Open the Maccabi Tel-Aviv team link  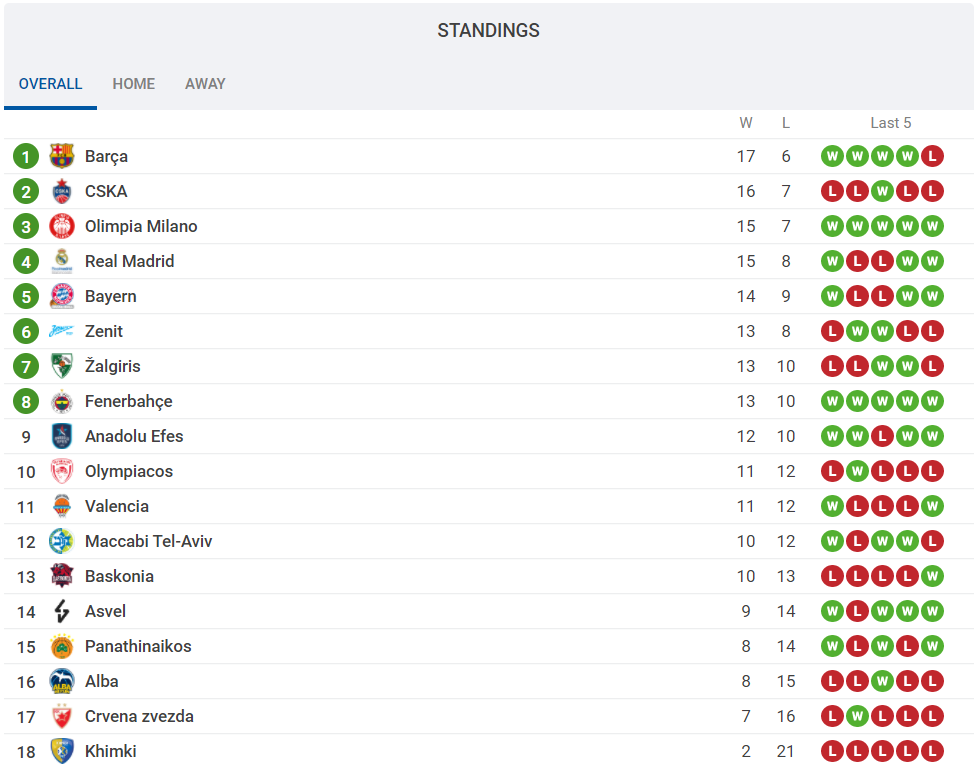(x=148, y=541)
